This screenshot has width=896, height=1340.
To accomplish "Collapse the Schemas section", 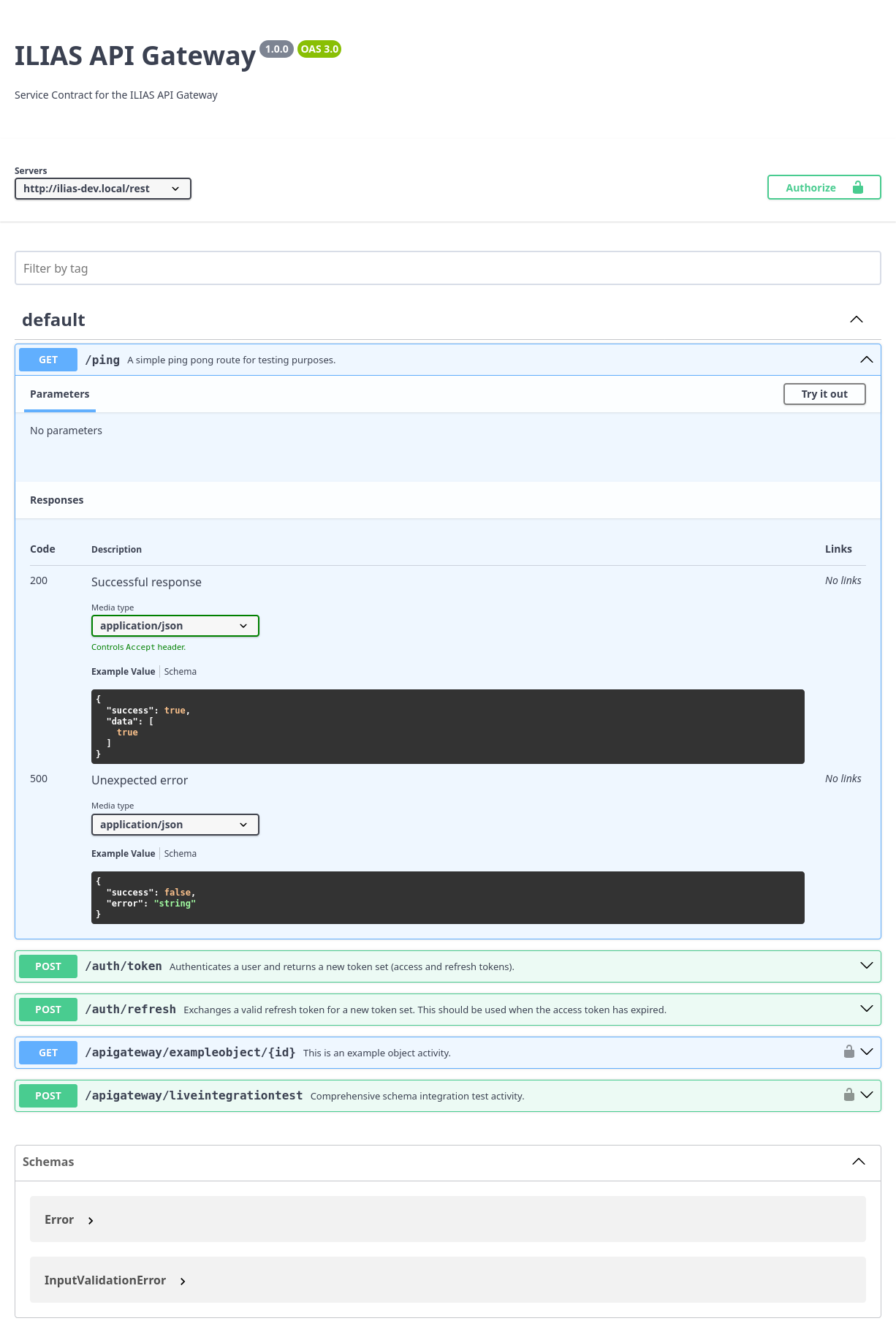I will click(859, 1162).
